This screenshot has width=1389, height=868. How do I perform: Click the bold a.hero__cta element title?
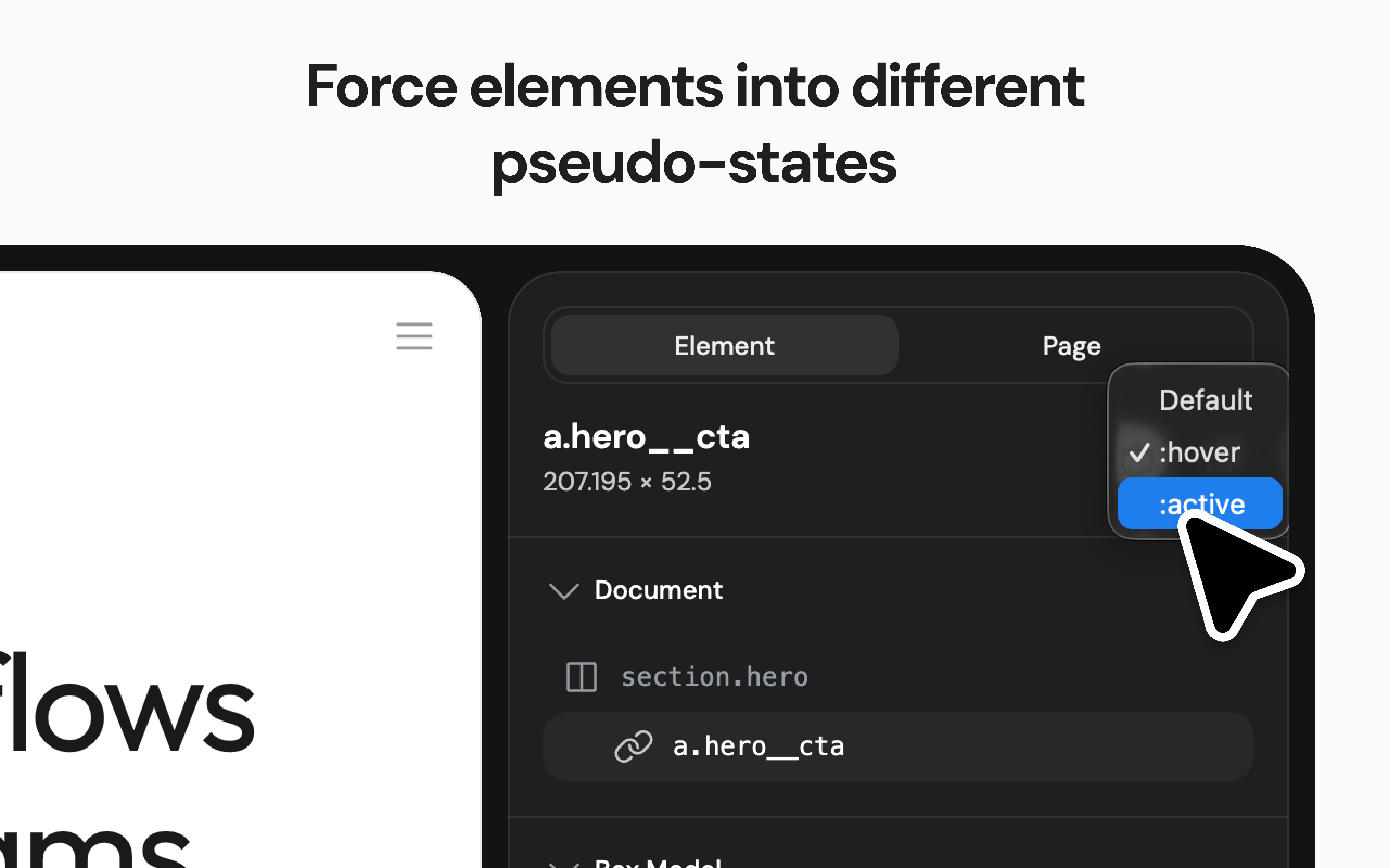click(646, 438)
